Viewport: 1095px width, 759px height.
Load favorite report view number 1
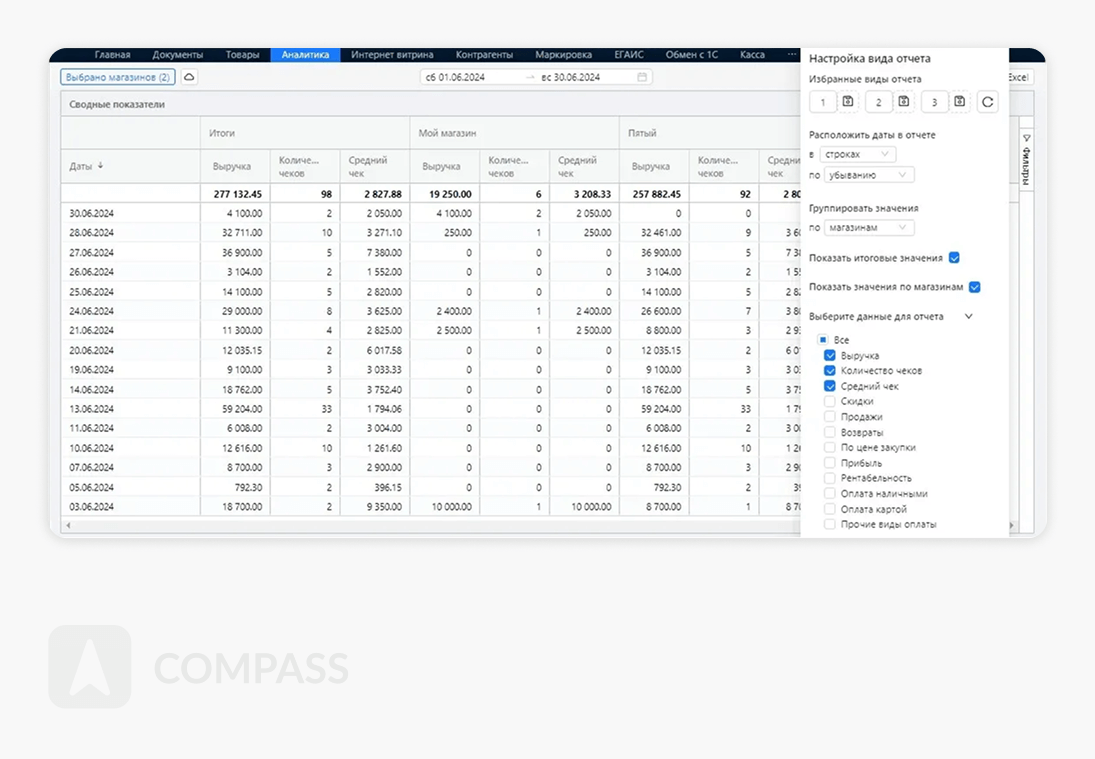point(823,102)
